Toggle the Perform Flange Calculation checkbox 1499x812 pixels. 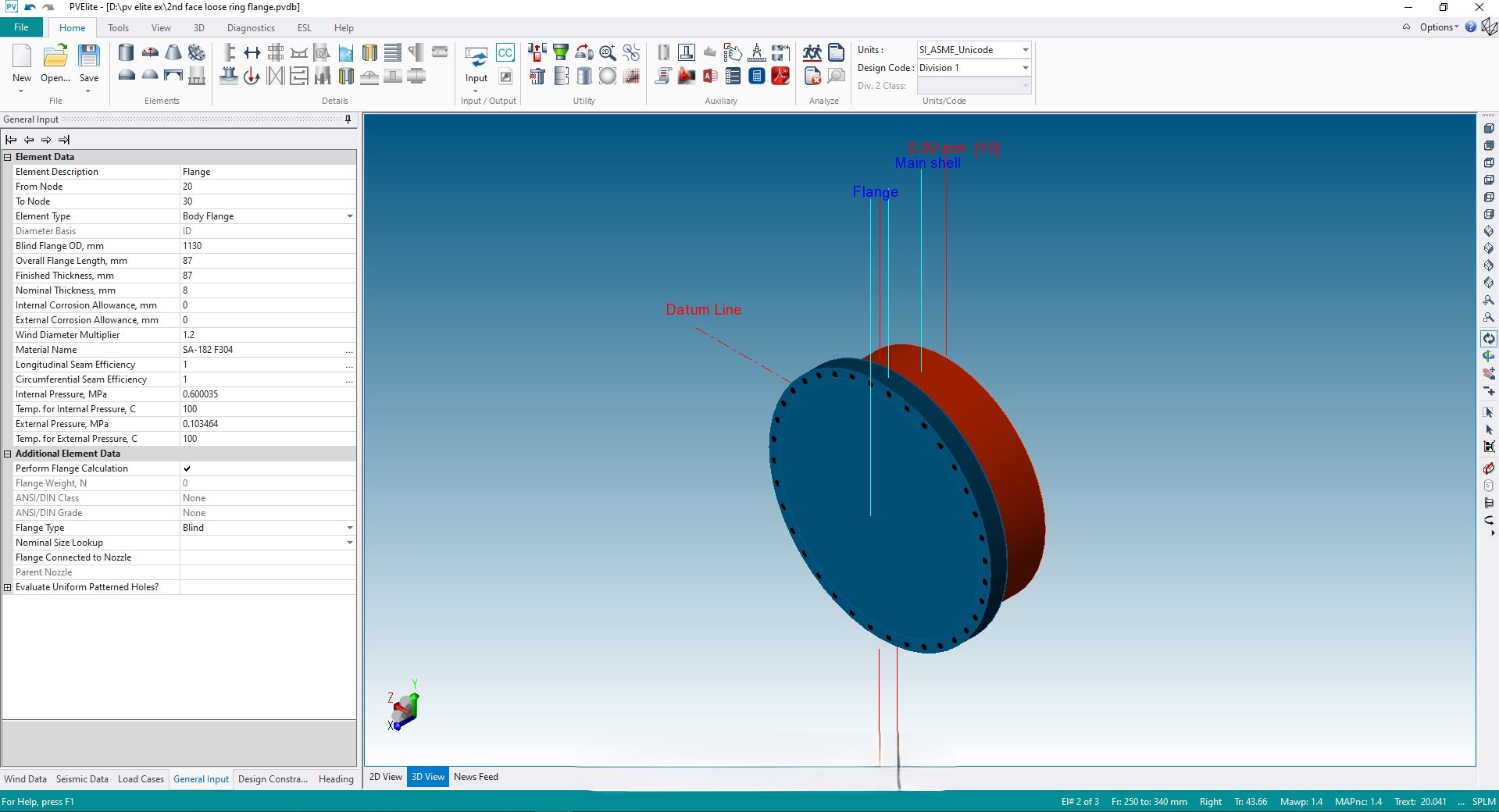[187, 468]
